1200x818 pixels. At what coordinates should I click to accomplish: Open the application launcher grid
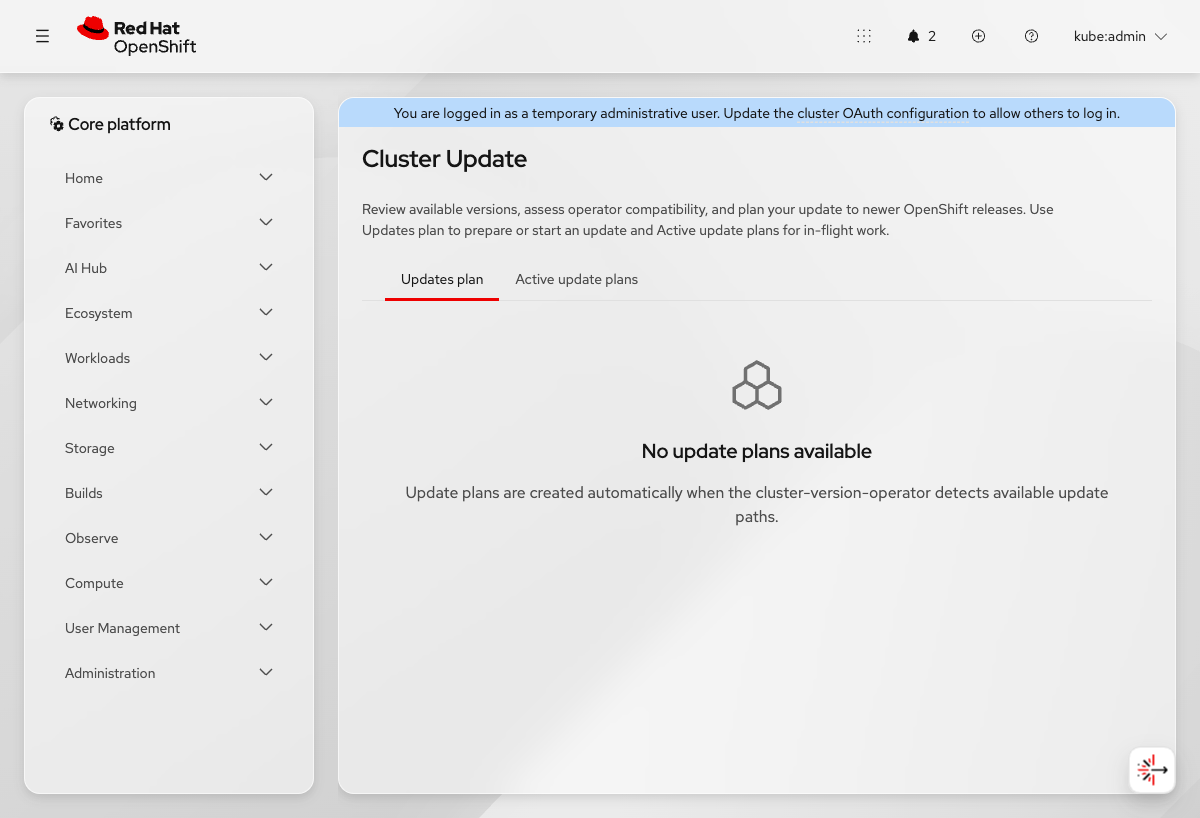pyautogui.click(x=864, y=36)
